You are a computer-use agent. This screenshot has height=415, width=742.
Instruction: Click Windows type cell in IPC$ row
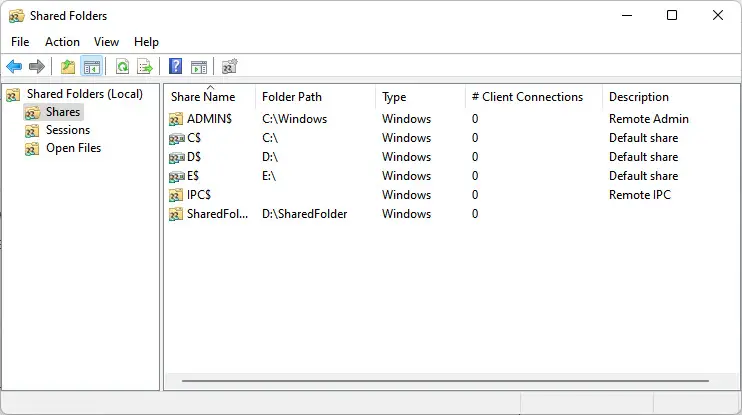pos(406,194)
